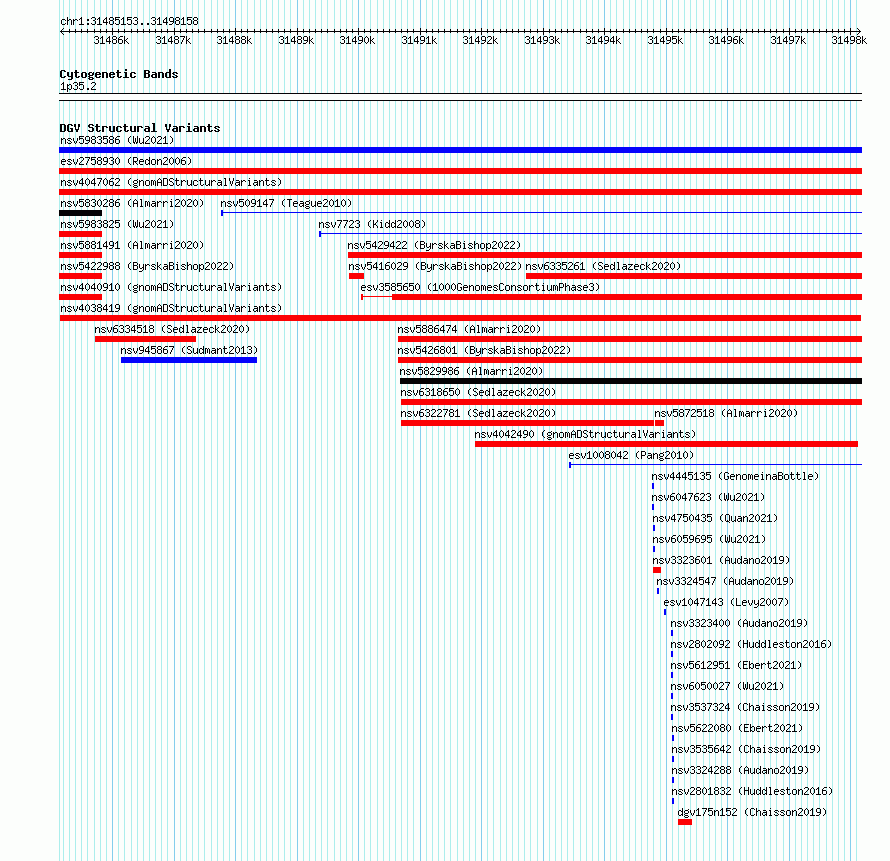Viewport: 890px width, 861px height.
Task: Click nsv6322781 (Sedlazeck2020) label
Action: 478,413
